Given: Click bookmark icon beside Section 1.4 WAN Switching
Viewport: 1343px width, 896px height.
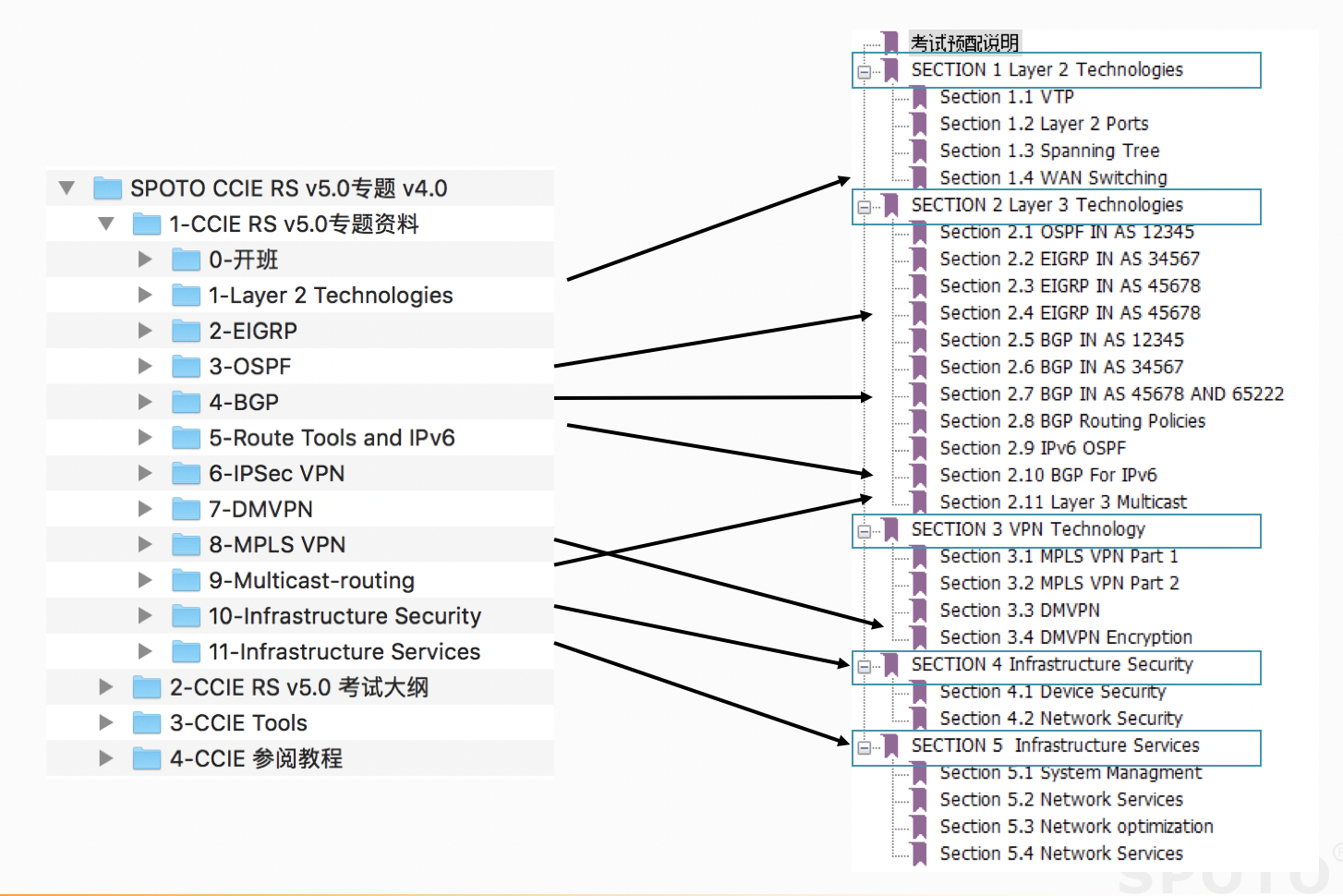Looking at the screenshot, I should point(919,177).
